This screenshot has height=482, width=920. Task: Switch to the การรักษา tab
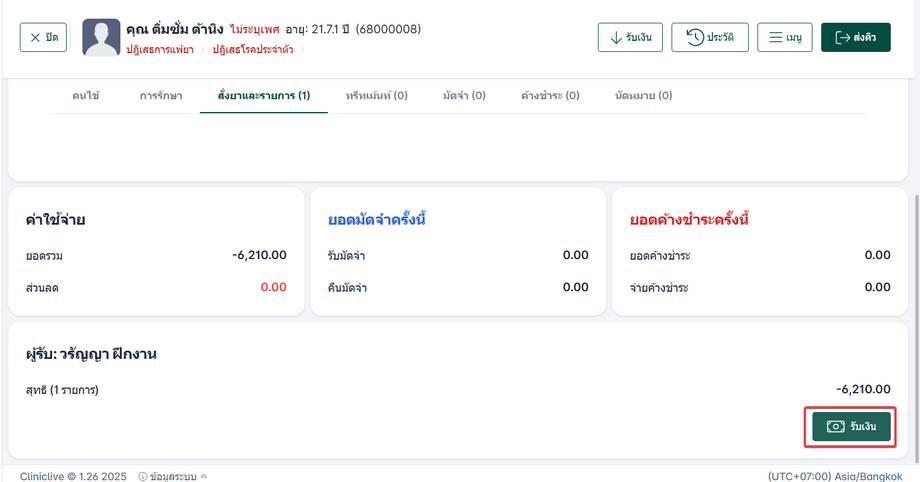click(160, 96)
